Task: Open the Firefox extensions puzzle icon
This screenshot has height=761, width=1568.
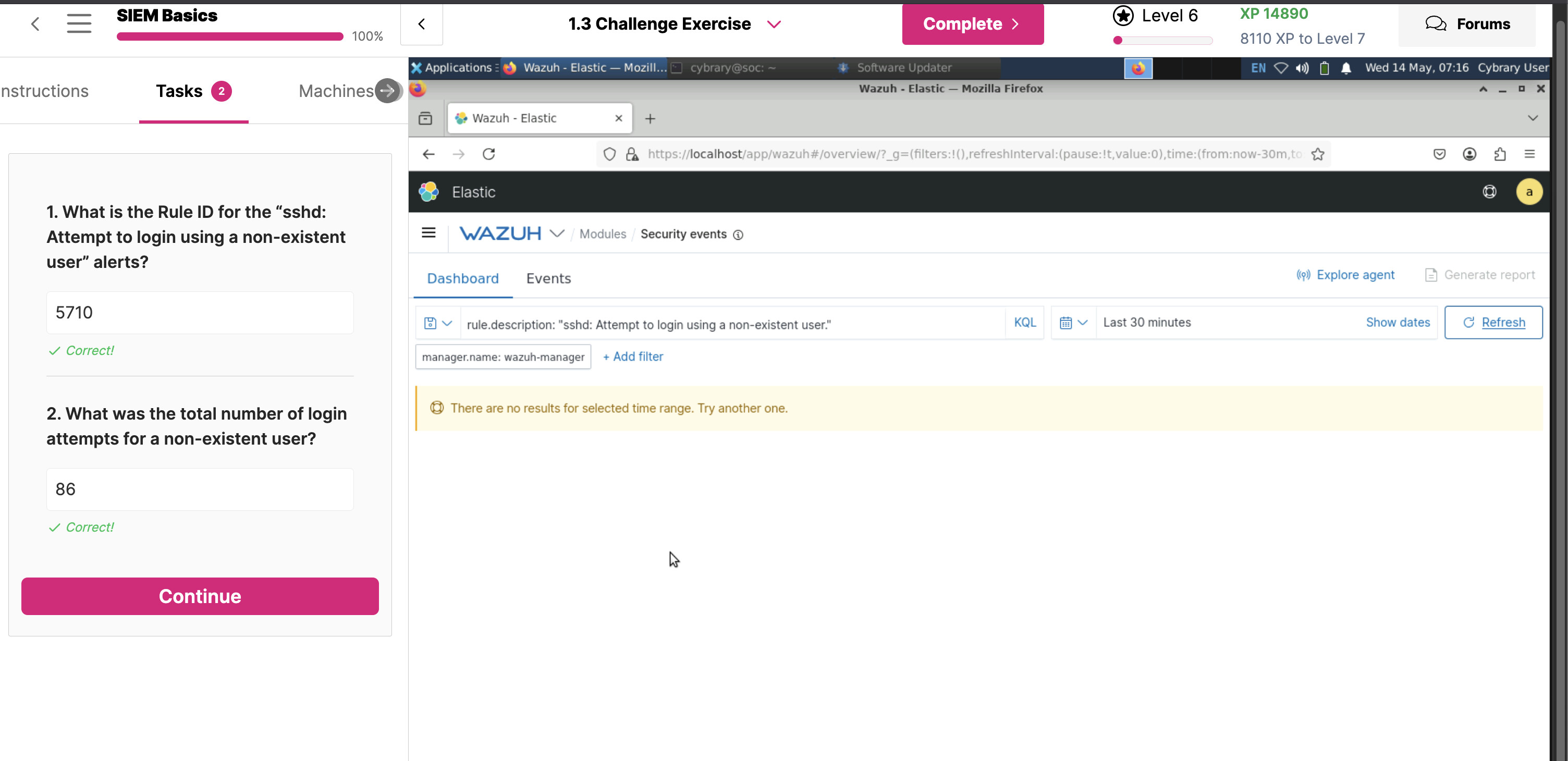Action: [1499, 154]
